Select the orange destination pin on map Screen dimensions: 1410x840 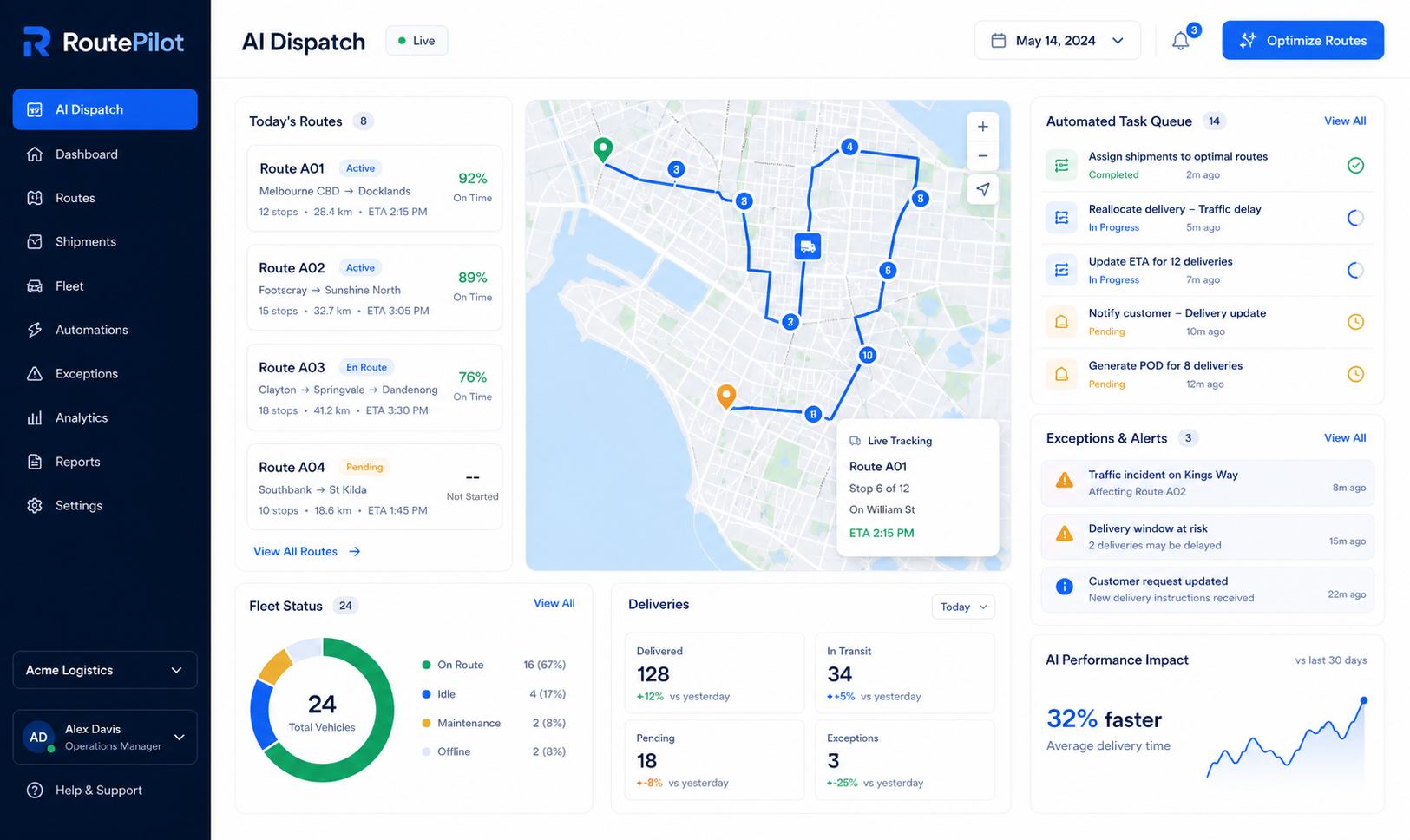(726, 397)
